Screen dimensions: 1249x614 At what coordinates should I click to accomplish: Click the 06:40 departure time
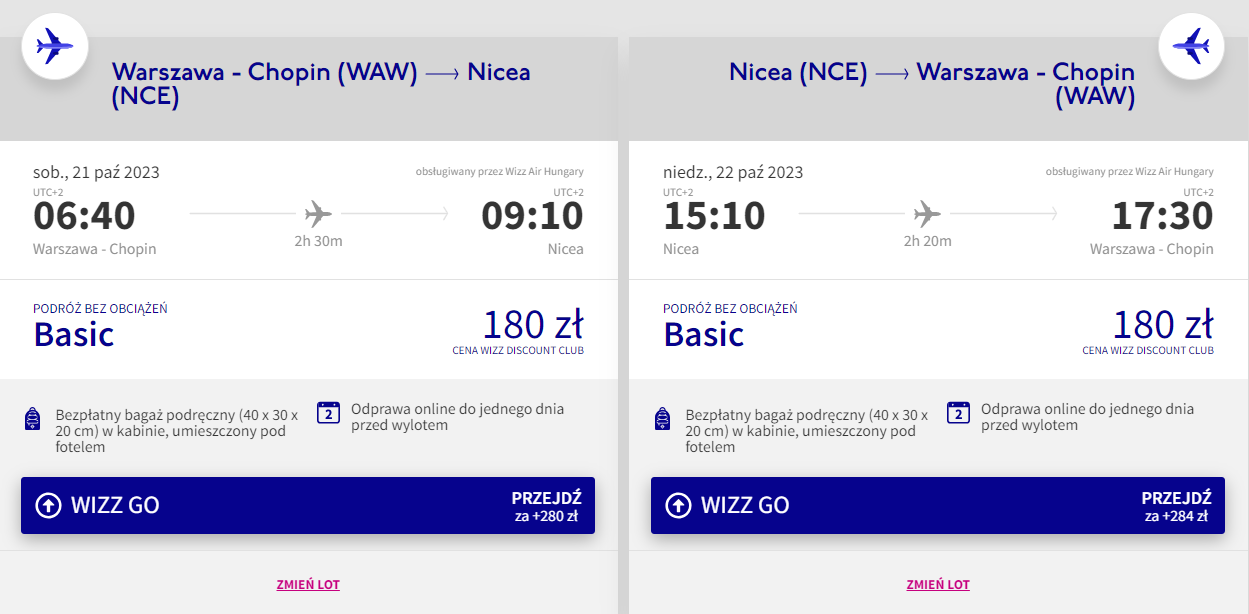point(84,216)
